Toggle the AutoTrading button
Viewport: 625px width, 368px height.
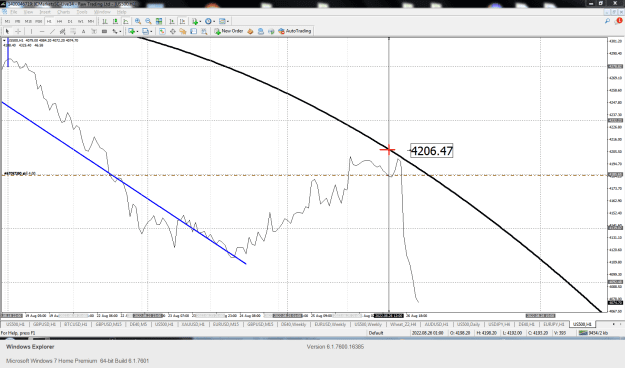[294, 31]
